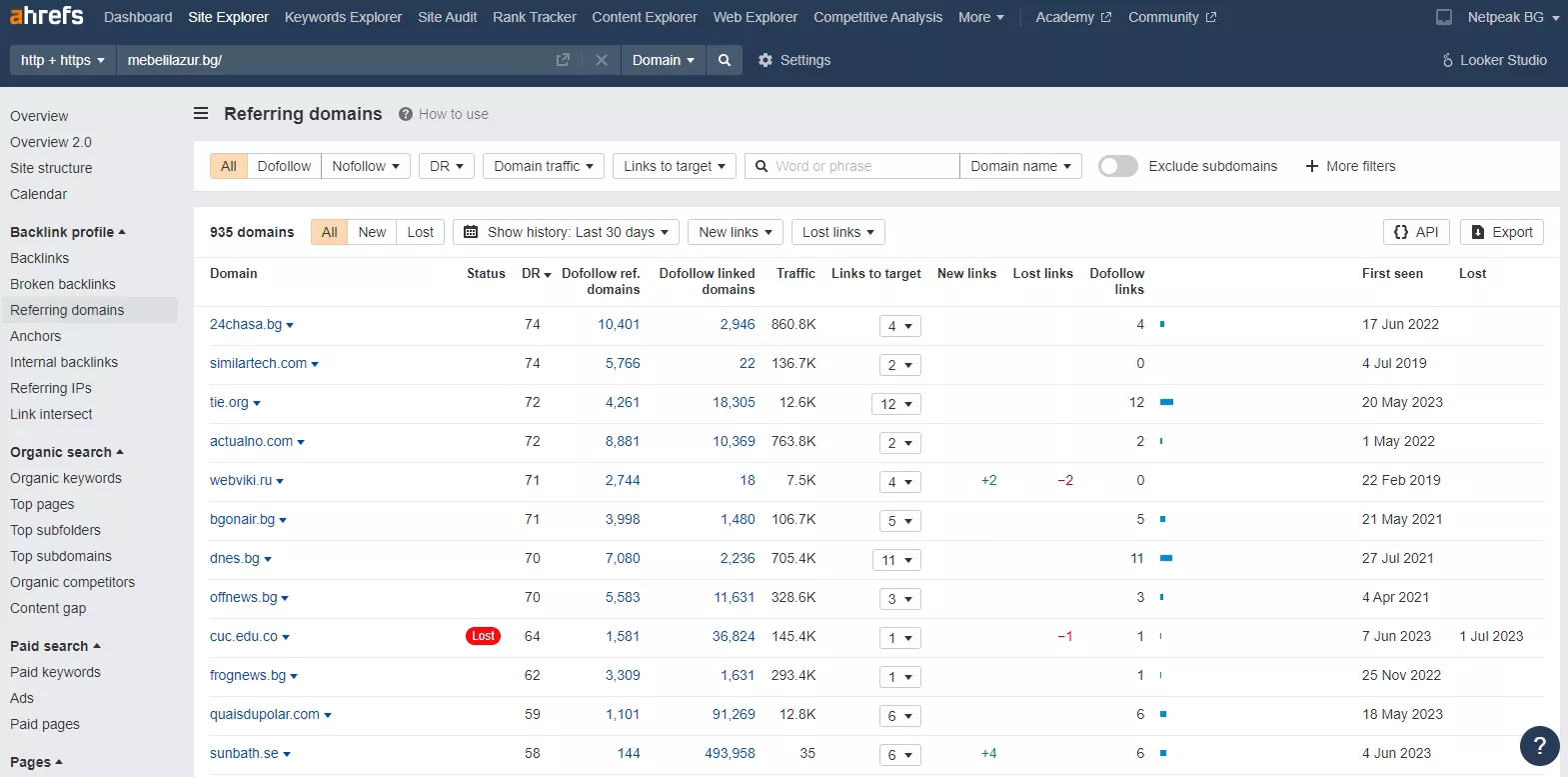Open Netpeak BG account menu
The image size is (1568, 777).
coord(1513,17)
